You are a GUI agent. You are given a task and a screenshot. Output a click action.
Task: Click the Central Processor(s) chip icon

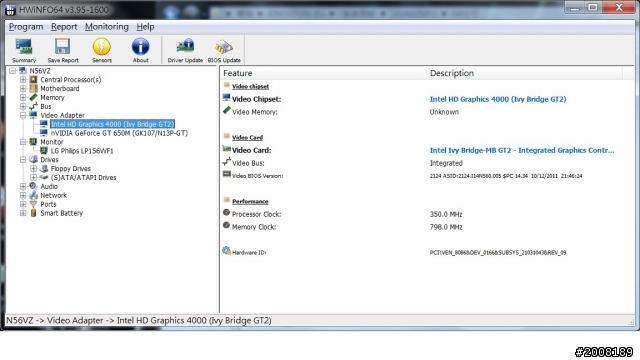pyautogui.click(x=33, y=80)
